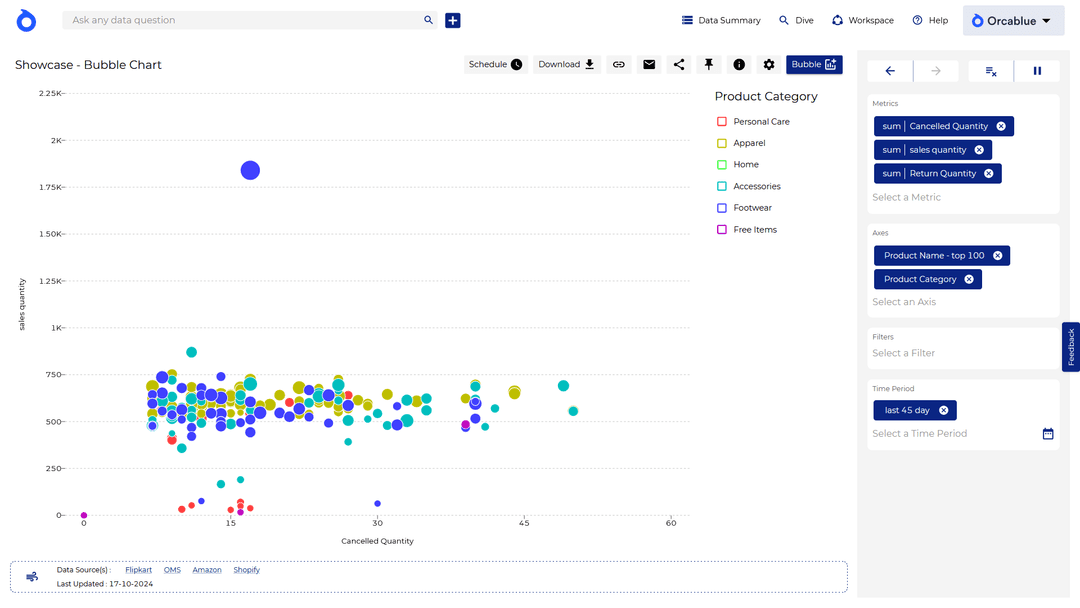Toggle Personal Care legend checkbox
This screenshot has height=608, width=1080.
(x=722, y=122)
